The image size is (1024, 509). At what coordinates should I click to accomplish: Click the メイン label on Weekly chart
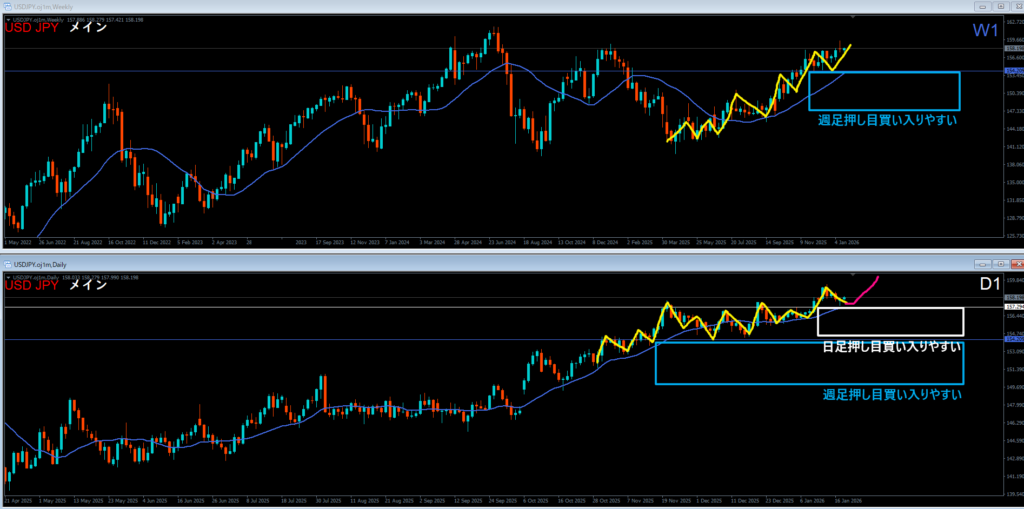(88, 28)
